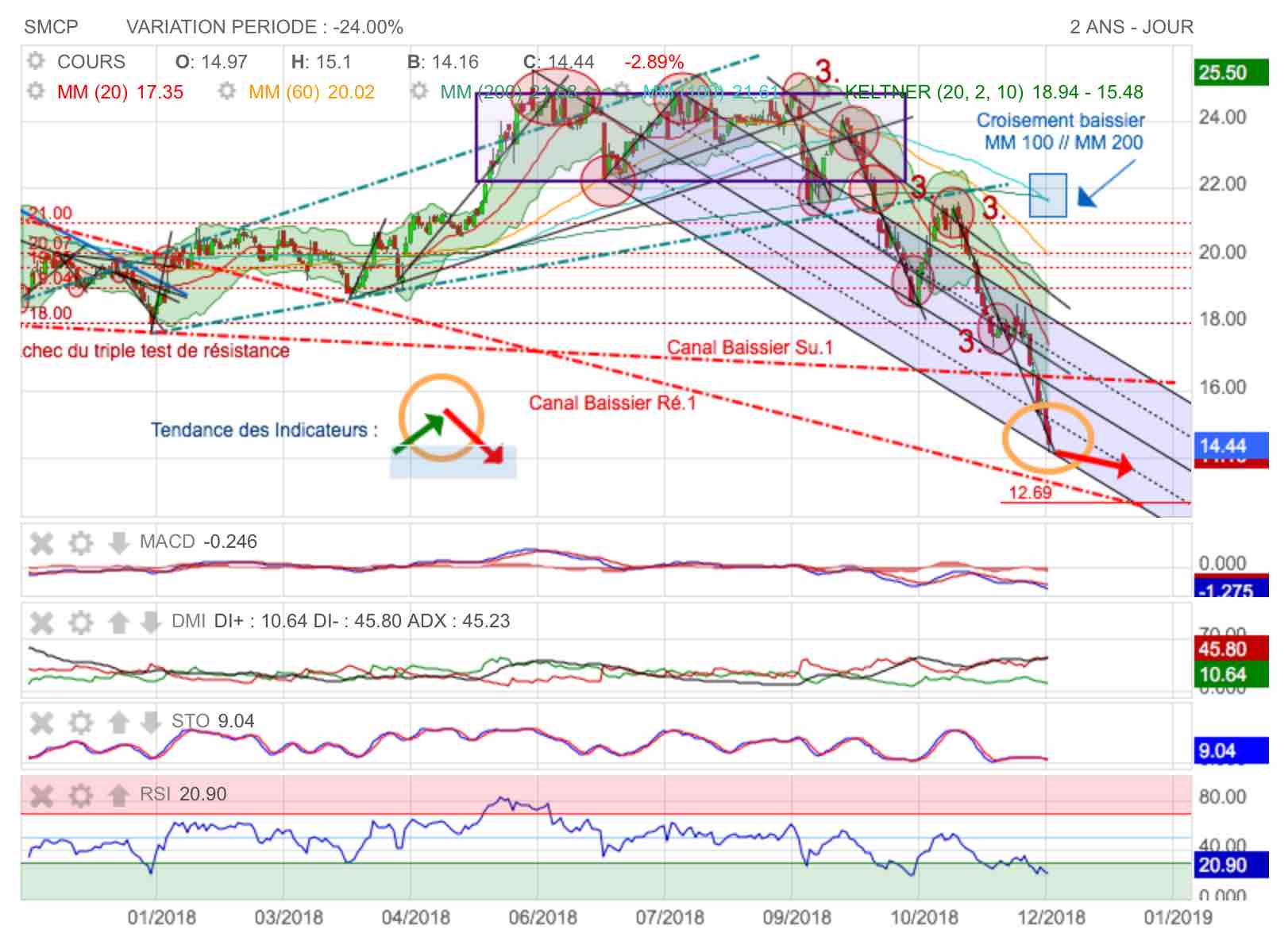Click the 2 ANS - JOUR period label
Viewport: 1288px width, 937px height.
click(1132, 27)
